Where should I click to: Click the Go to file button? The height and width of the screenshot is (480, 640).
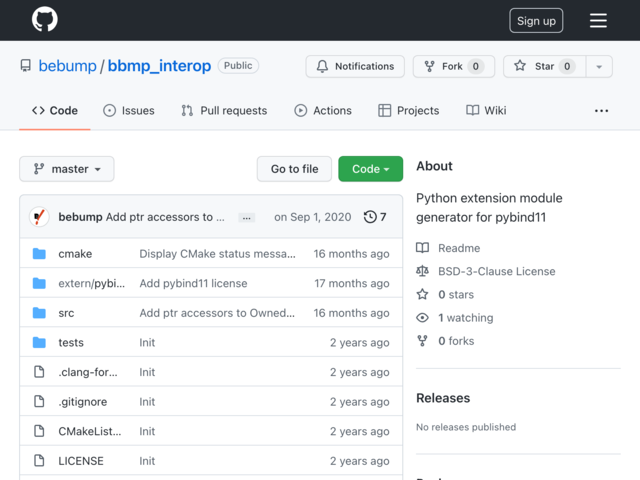point(294,169)
